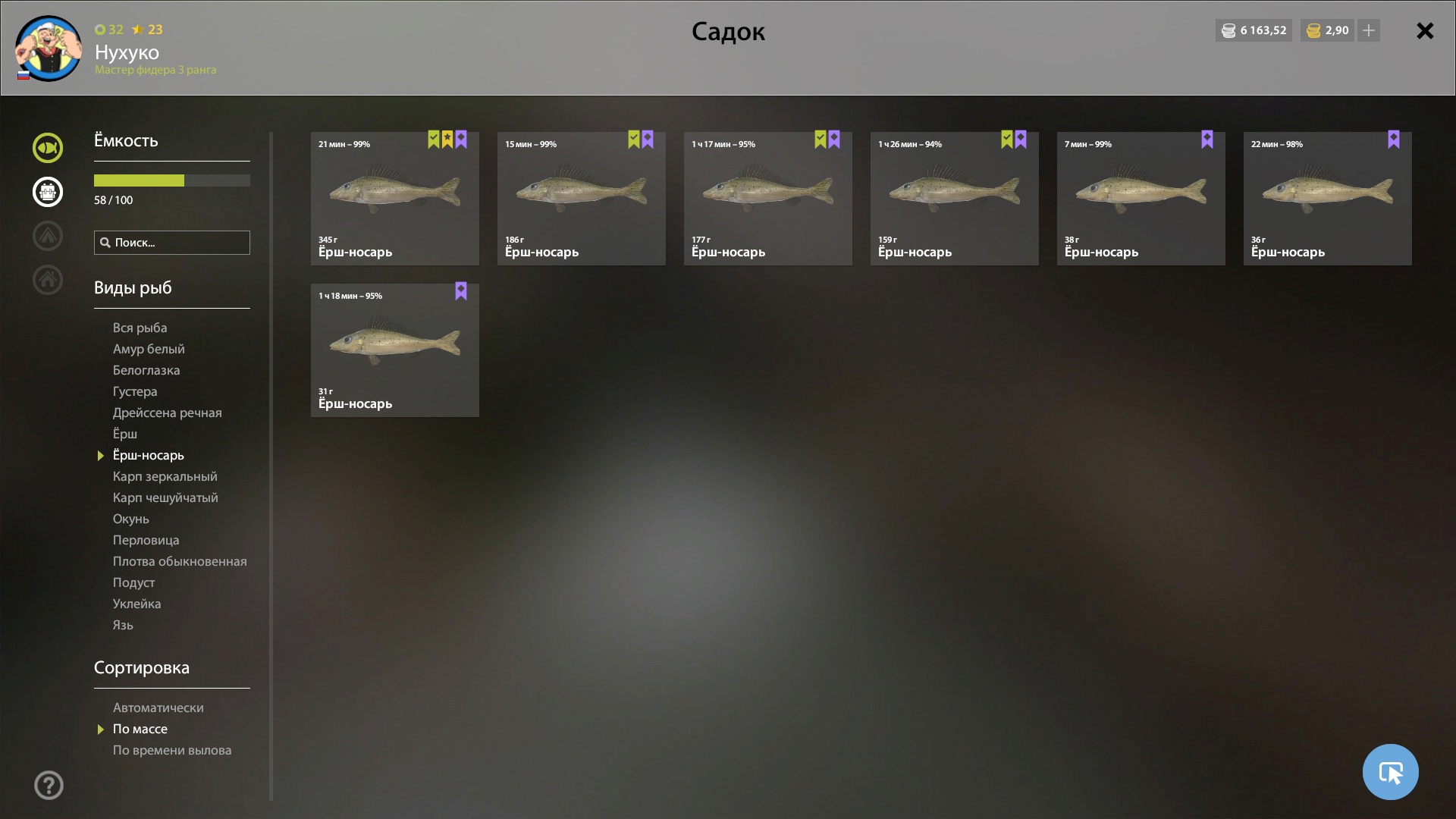Select «По массе» sorting option

(140, 729)
